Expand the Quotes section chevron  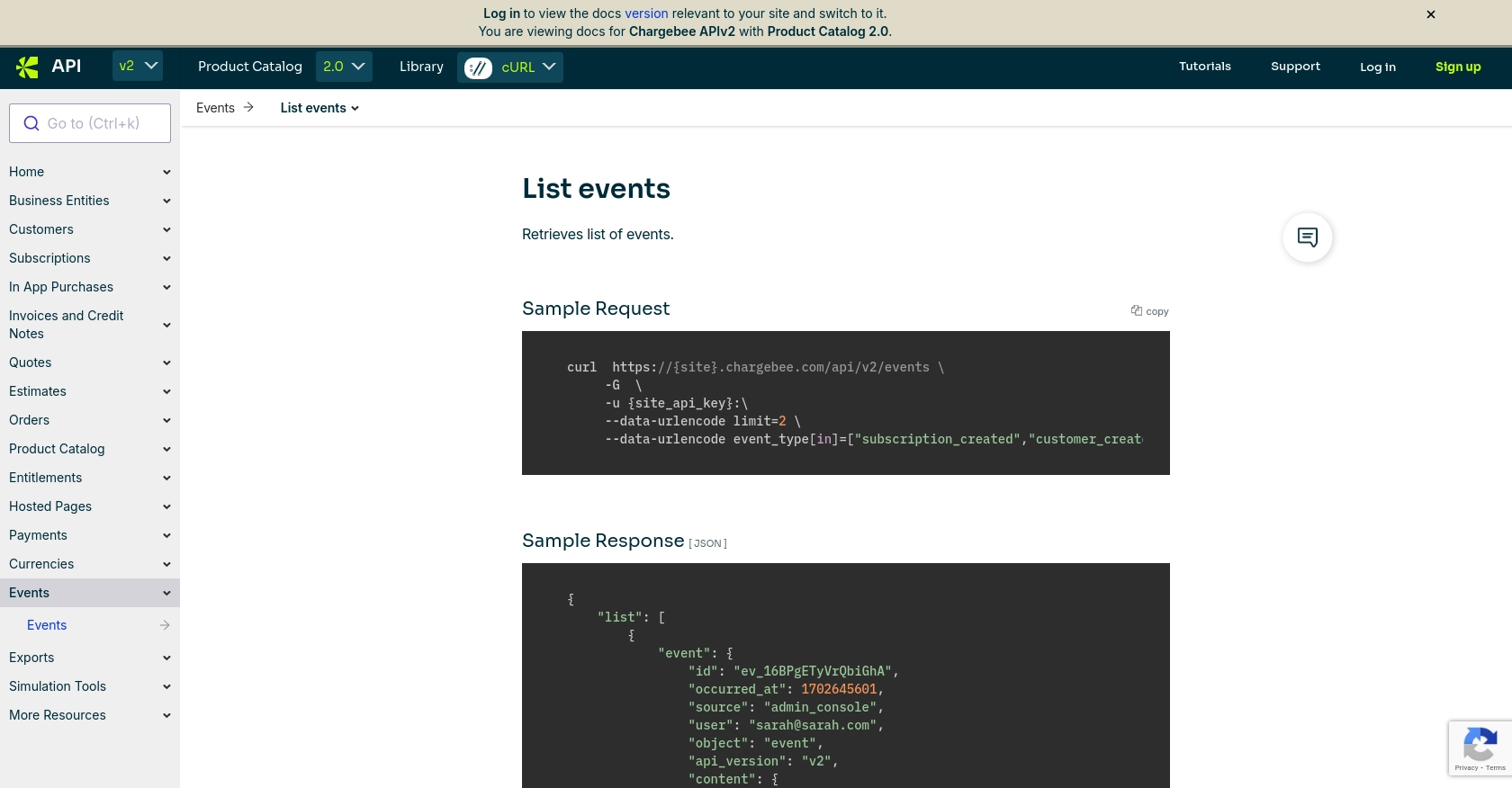coord(166,363)
